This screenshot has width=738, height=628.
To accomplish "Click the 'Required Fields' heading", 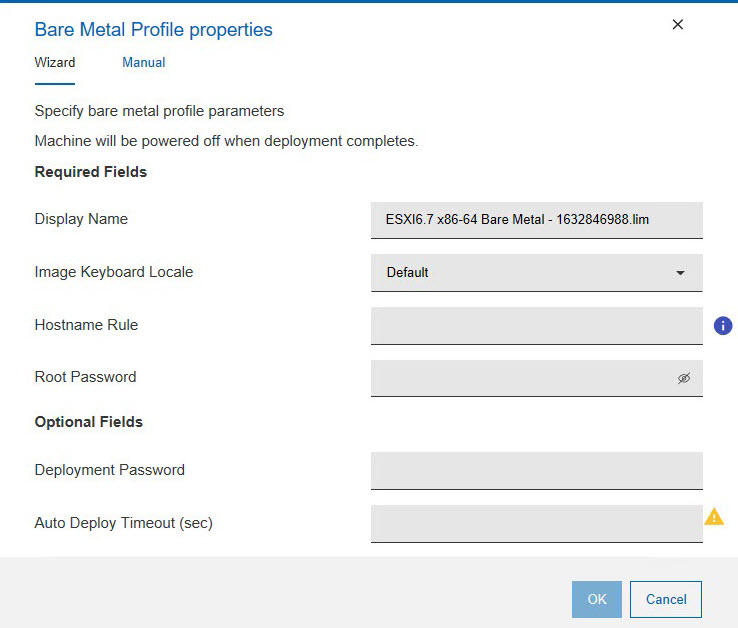I will [91, 172].
